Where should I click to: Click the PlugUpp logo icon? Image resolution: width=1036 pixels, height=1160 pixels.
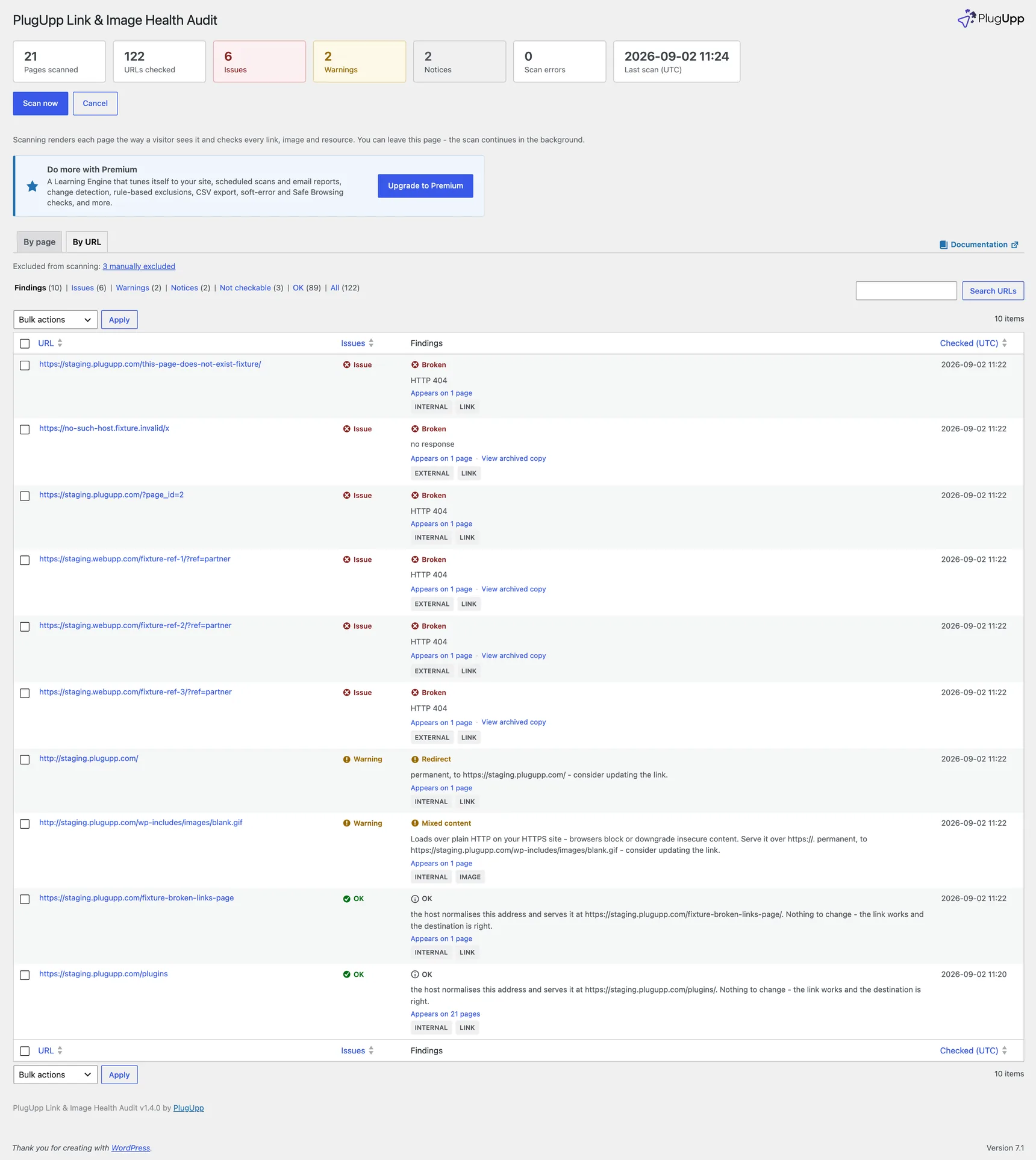click(966, 19)
